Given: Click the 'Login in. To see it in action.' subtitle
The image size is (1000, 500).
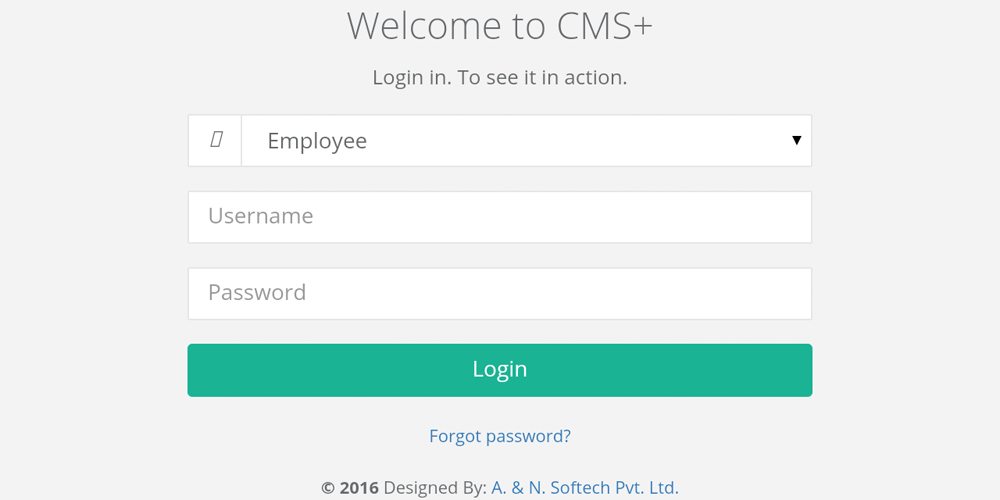Looking at the screenshot, I should (x=499, y=77).
